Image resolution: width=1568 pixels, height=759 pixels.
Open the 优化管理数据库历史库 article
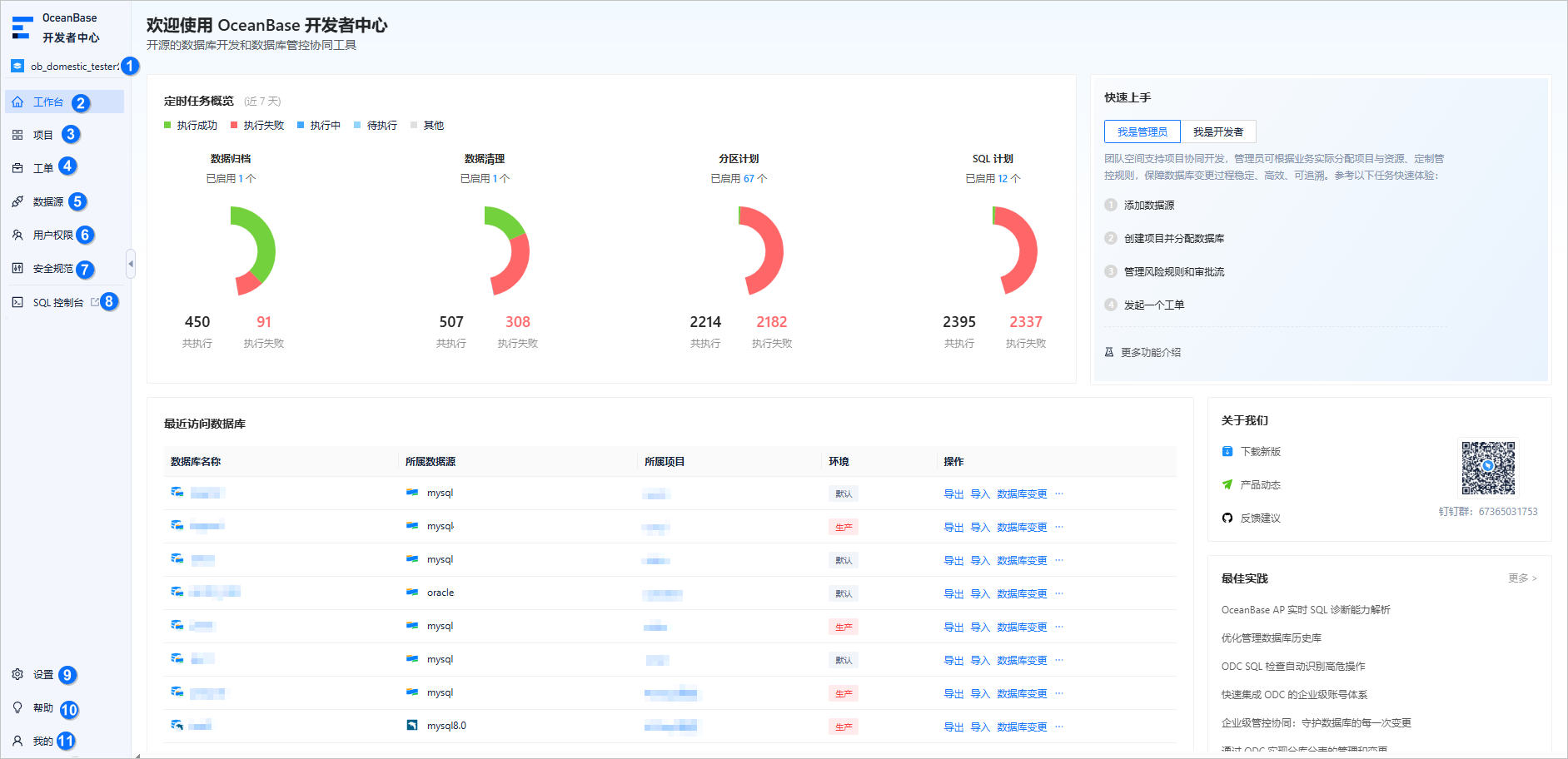[x=1272, y=638]
